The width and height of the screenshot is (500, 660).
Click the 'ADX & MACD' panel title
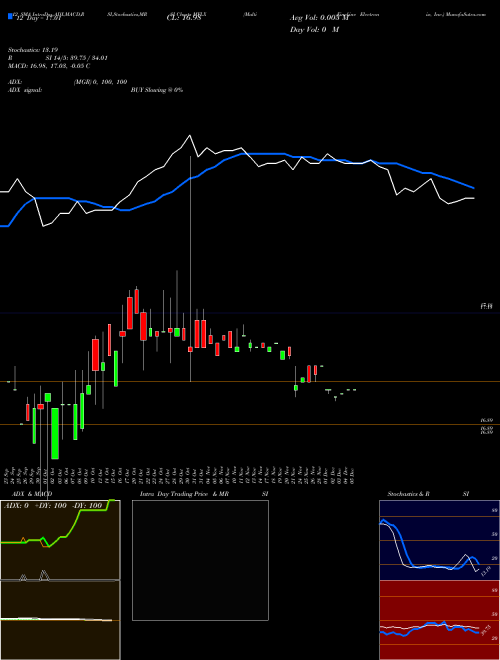click(32, 494)
